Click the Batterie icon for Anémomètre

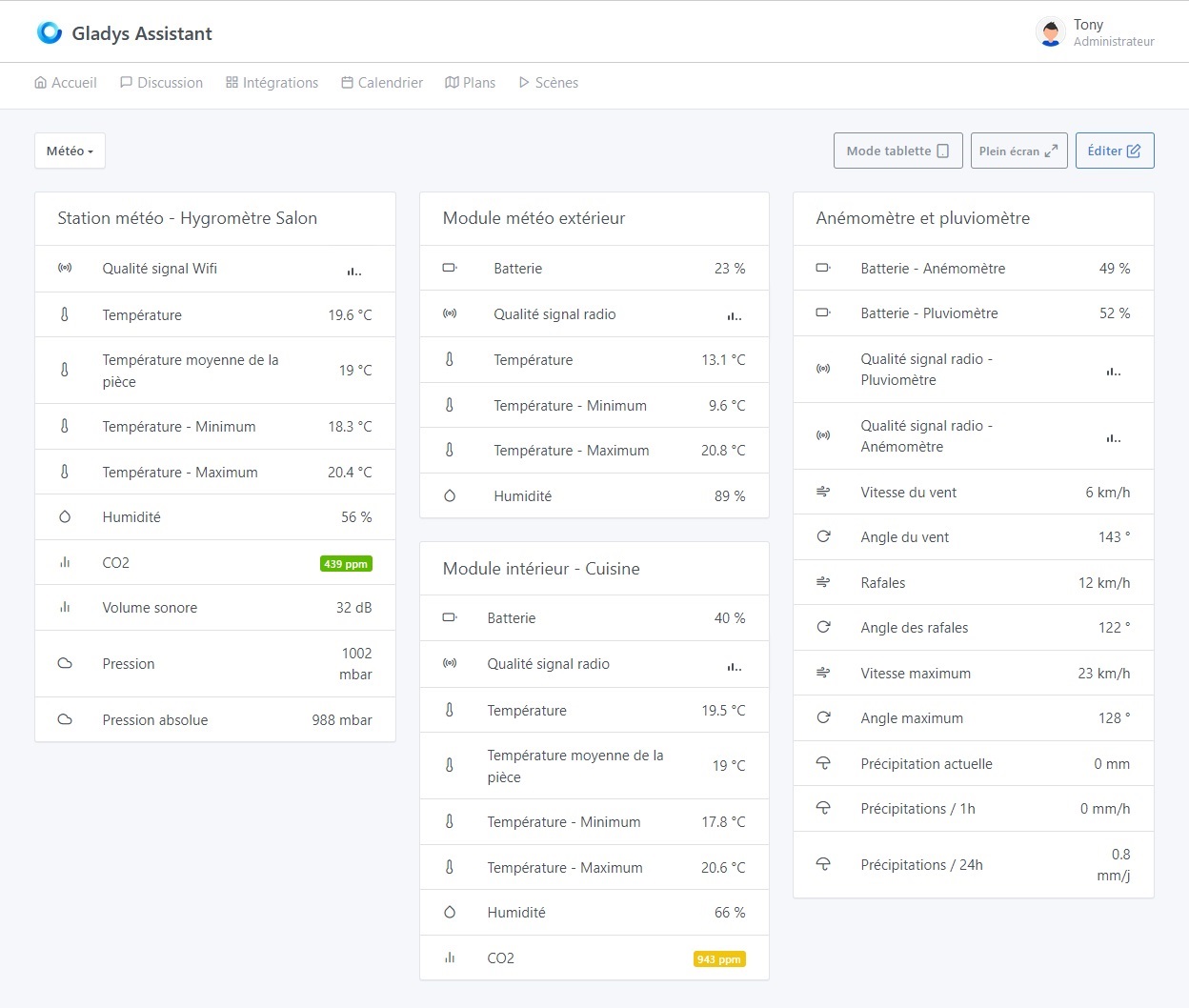(823, 268)
